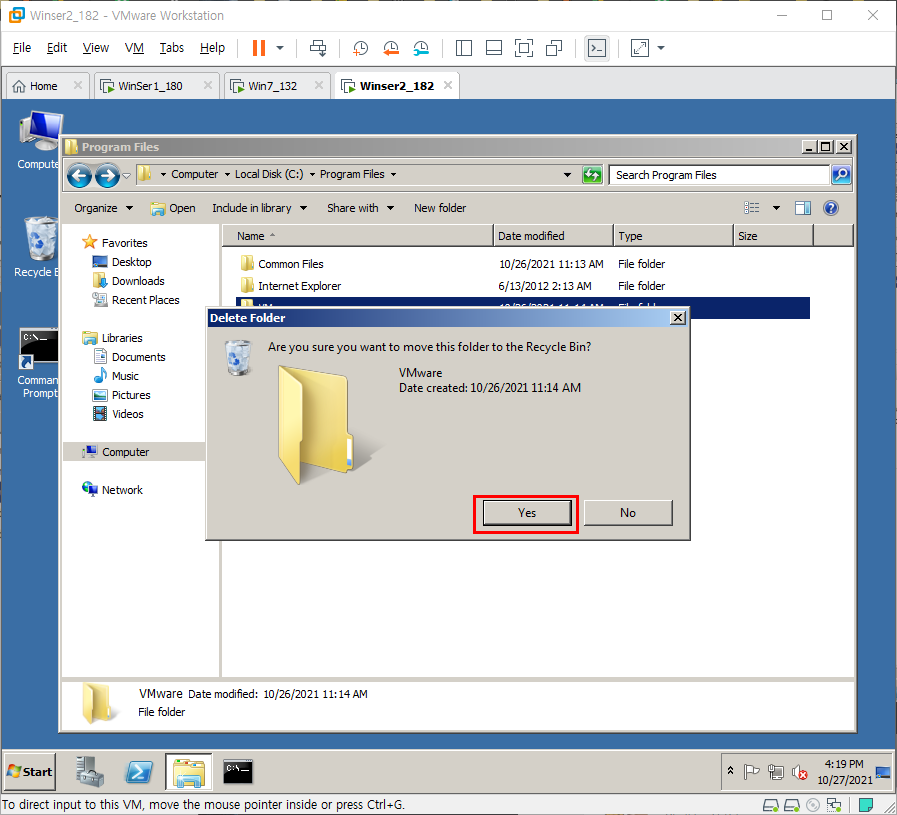Click the search magnifier icon

coord(841,175)
